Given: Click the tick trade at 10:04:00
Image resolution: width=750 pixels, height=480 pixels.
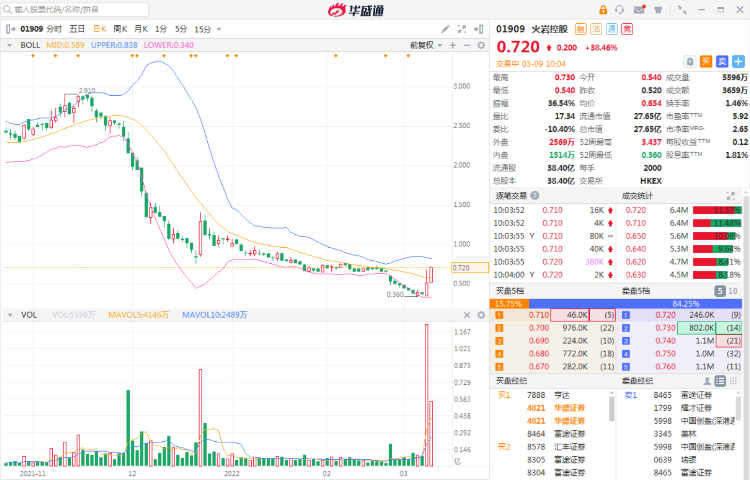Looking at the screenshot, I should [x=553, y=275].
